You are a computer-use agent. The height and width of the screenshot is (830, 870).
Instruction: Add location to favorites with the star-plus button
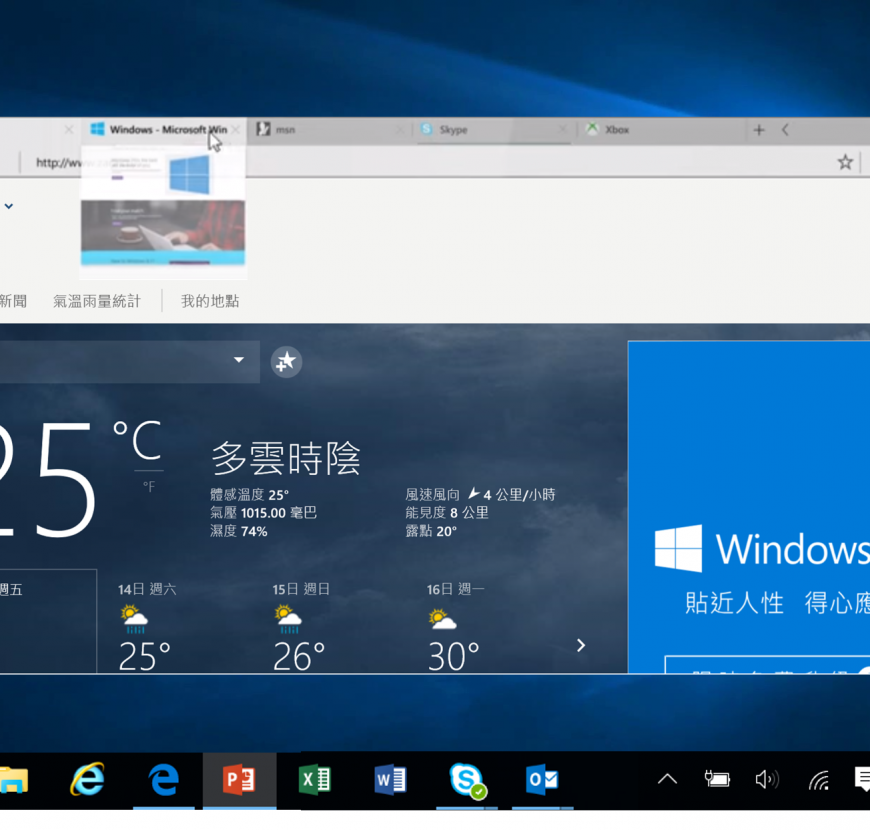[286, 362]
